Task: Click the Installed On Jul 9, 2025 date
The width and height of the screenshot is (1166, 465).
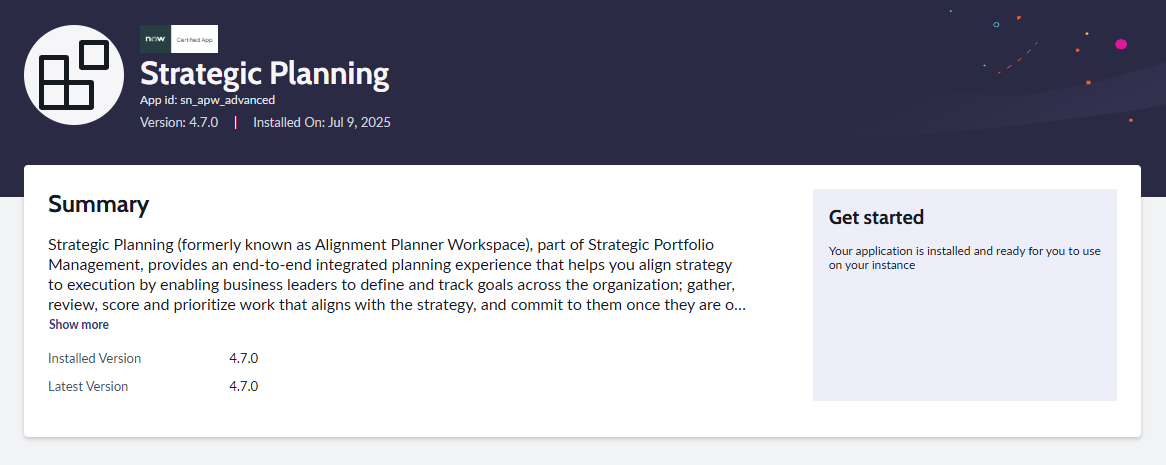Action: [321, 123]
